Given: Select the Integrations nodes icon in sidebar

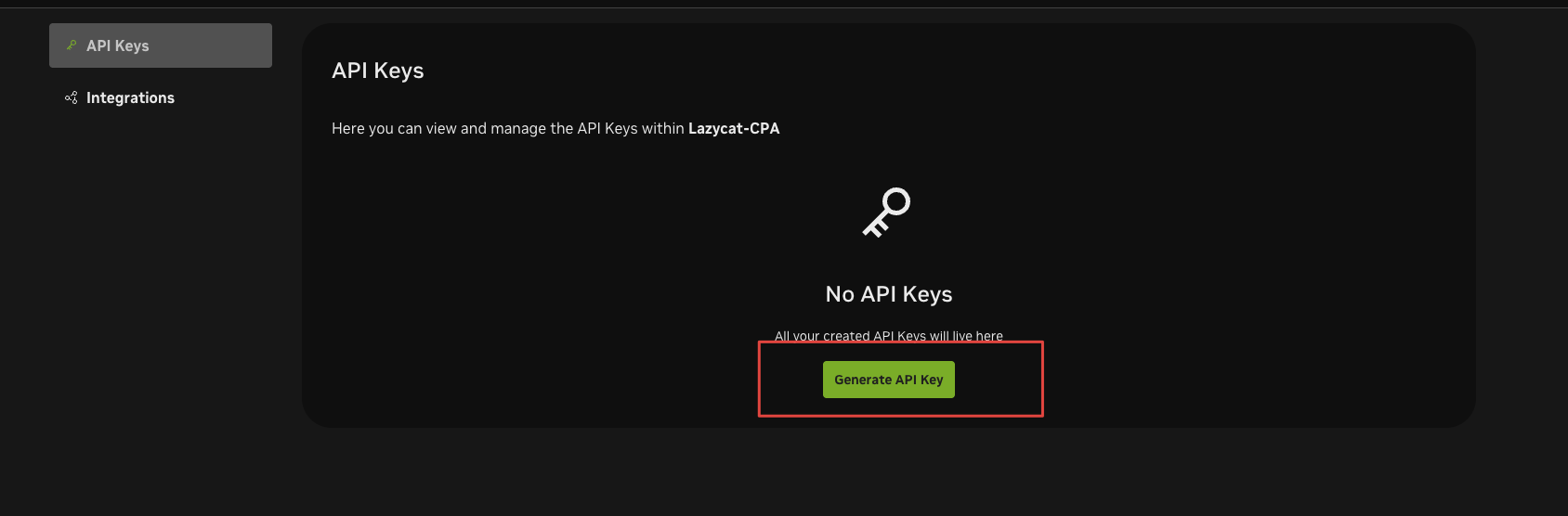Looking at the screenshot, I should pyautogui.click(x=71, y=97).
